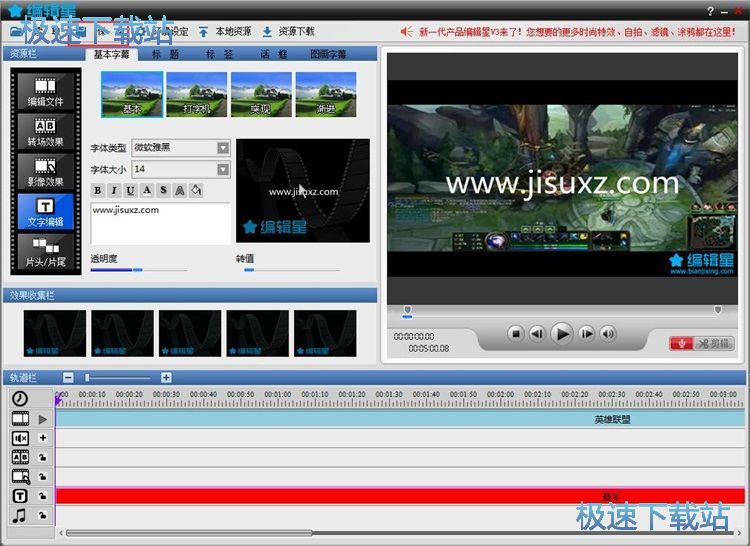Open the 片头/片尾 intro and outro panel
Viewport: 750px width, 546px height.
click(x=45, y=251)
